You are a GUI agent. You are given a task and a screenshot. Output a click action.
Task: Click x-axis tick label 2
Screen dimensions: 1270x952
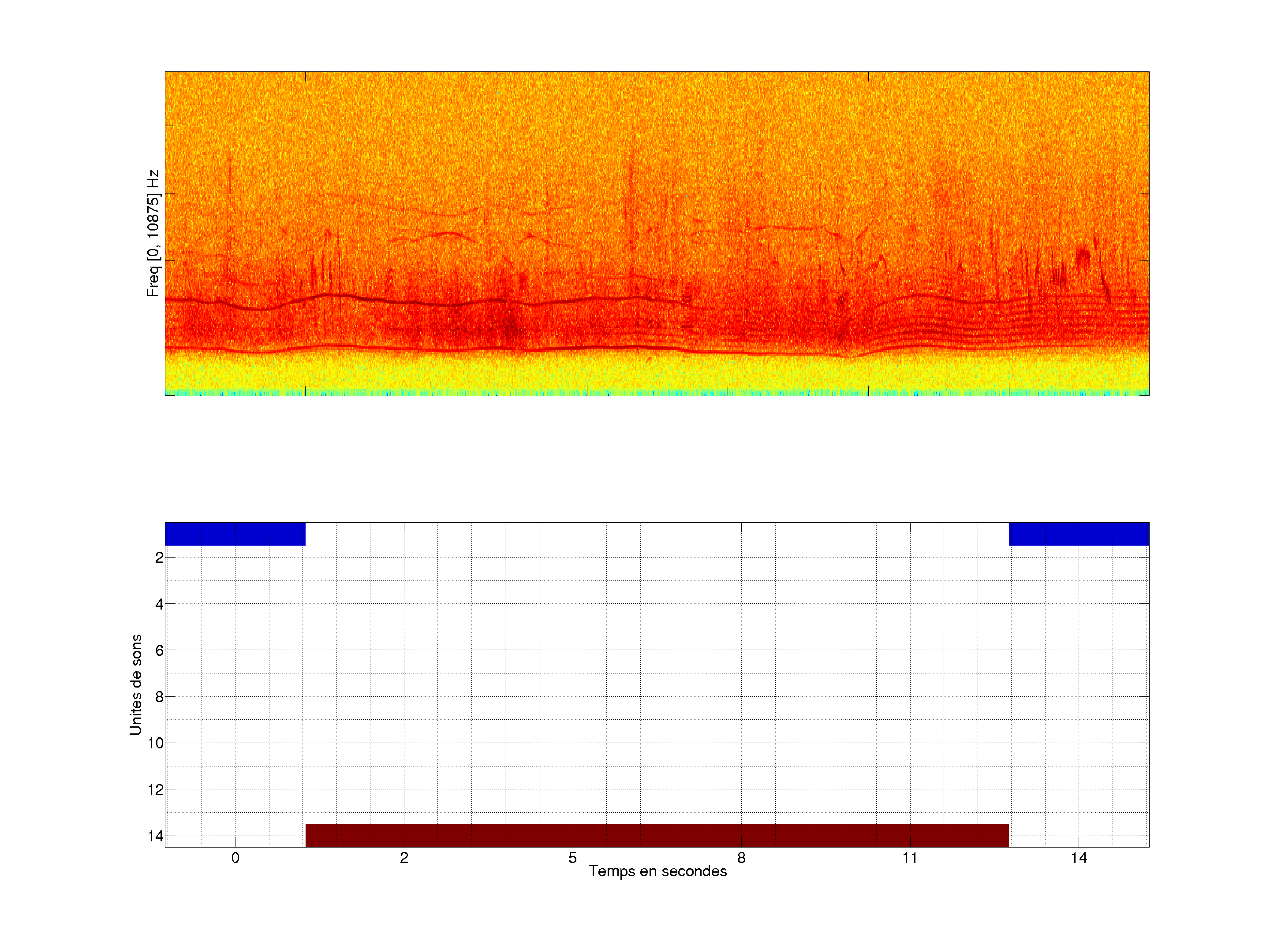pos(403,858)
